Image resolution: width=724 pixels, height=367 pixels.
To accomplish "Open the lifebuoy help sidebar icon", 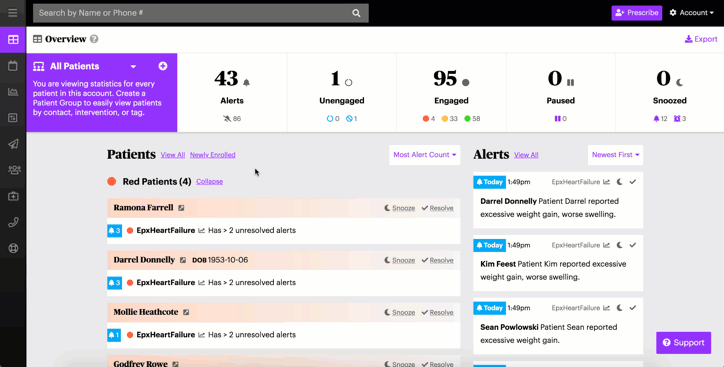I will click(x=13, y=248).
